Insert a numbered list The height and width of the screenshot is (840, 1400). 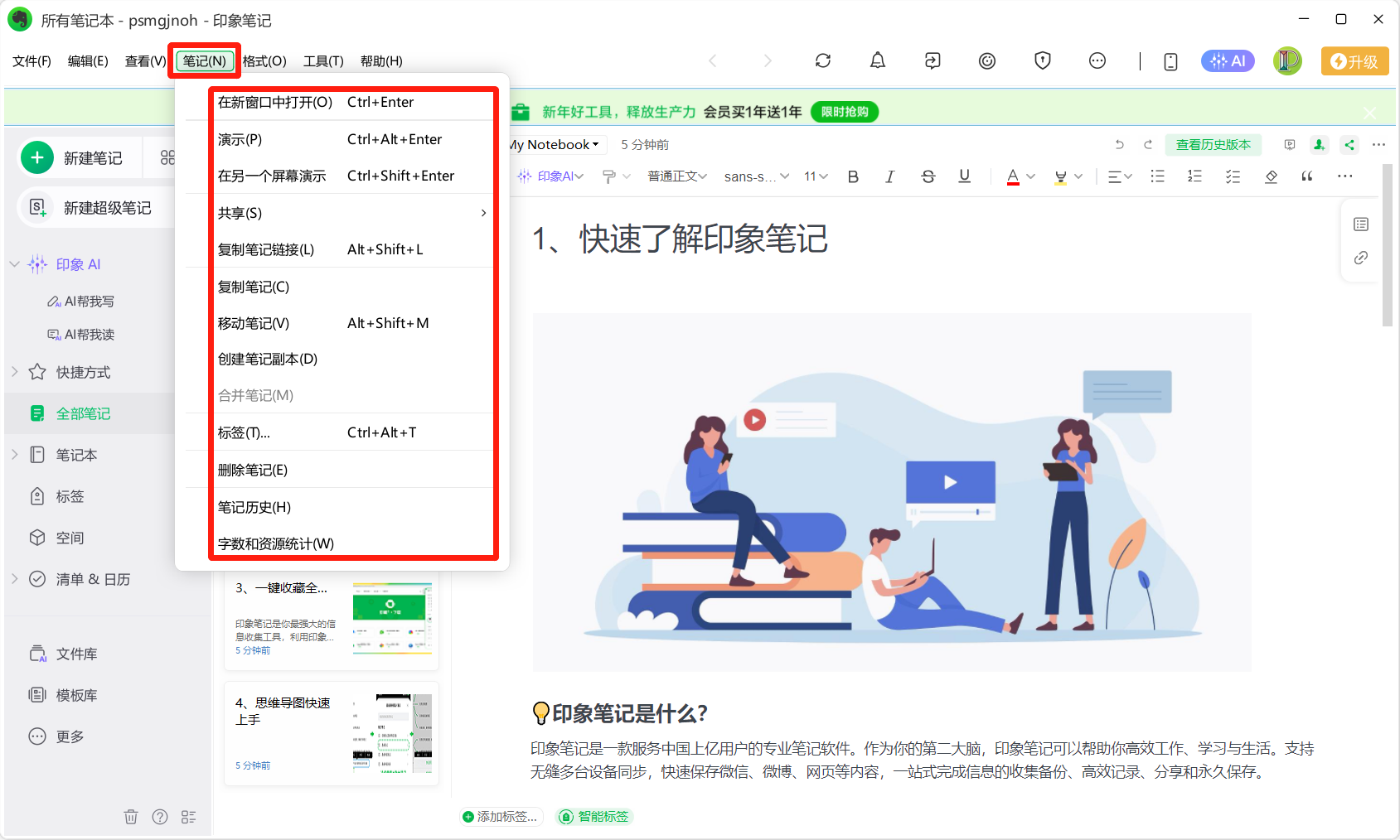tap(1194, 176)
